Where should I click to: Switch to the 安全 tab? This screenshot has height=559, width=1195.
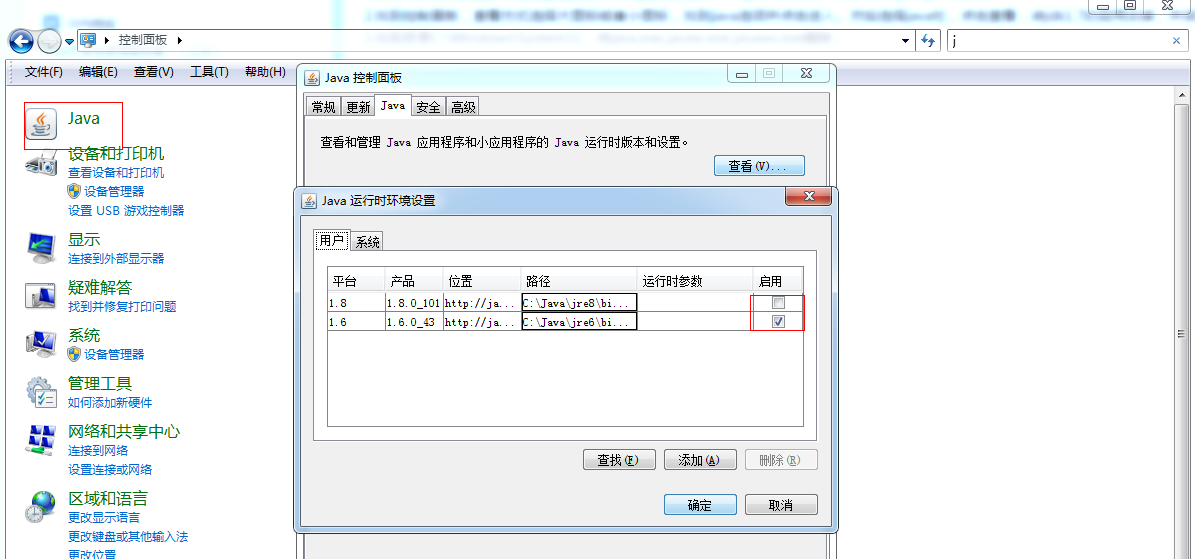click(428, 107)
